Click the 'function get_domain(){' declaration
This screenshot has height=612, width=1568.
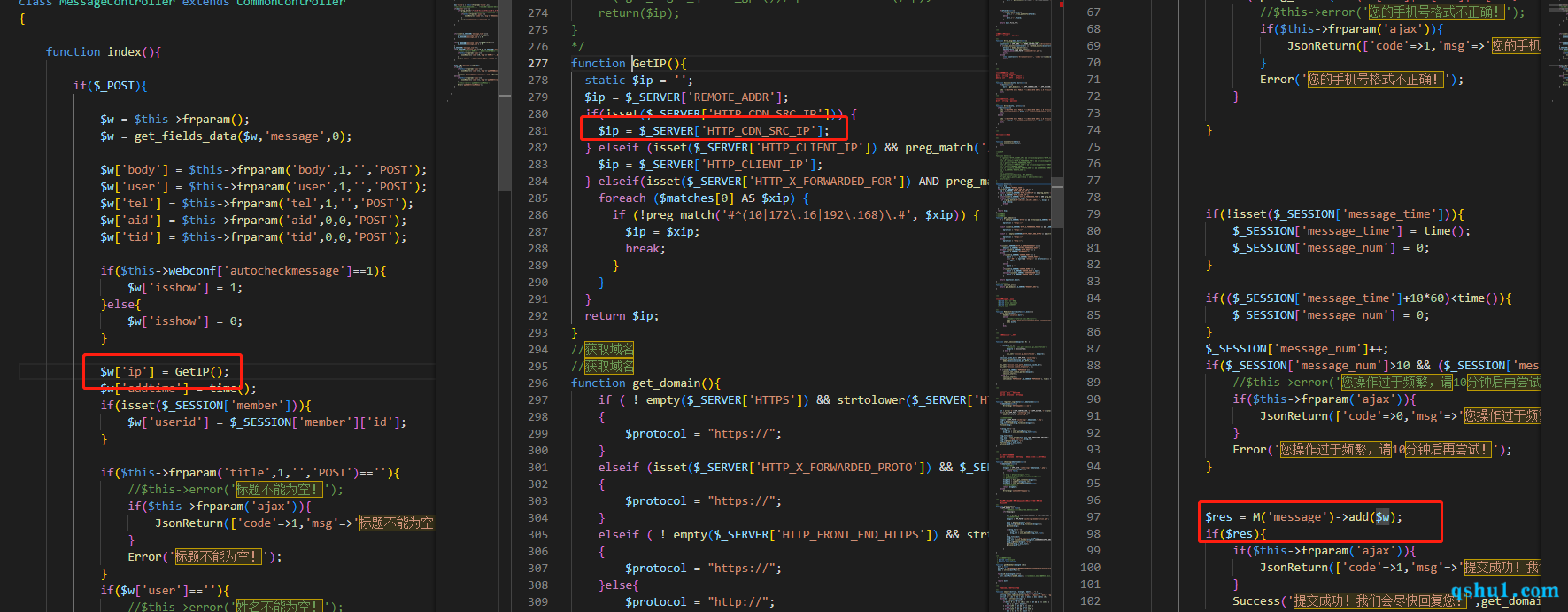tap(645, 383)
